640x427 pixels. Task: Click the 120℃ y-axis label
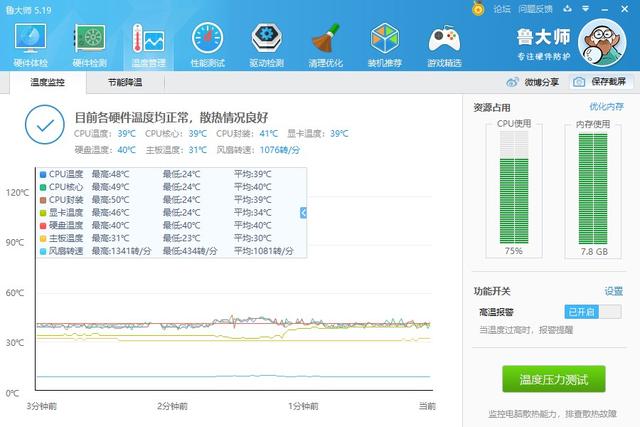click(x=18, y=192)
